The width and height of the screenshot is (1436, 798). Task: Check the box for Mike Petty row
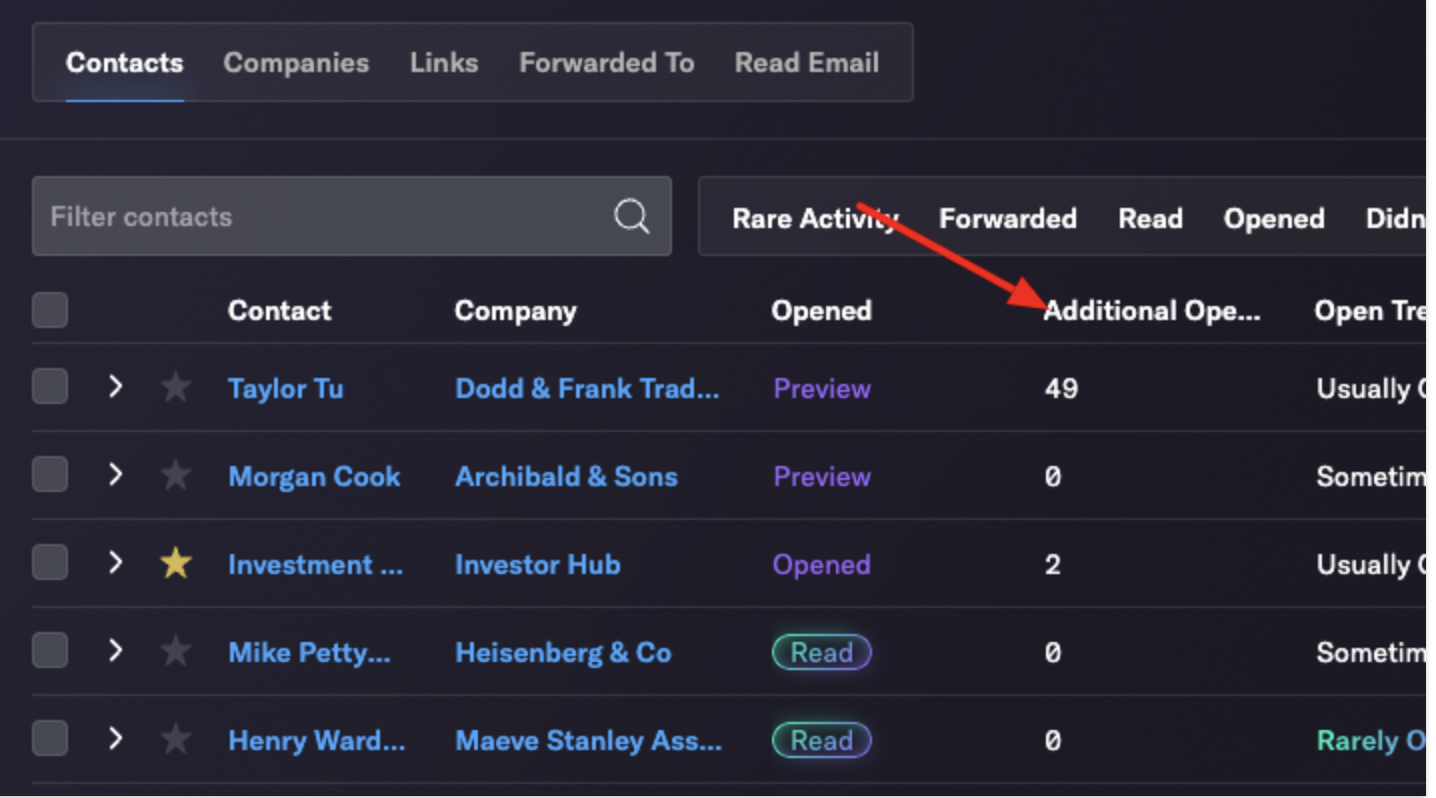50,650
